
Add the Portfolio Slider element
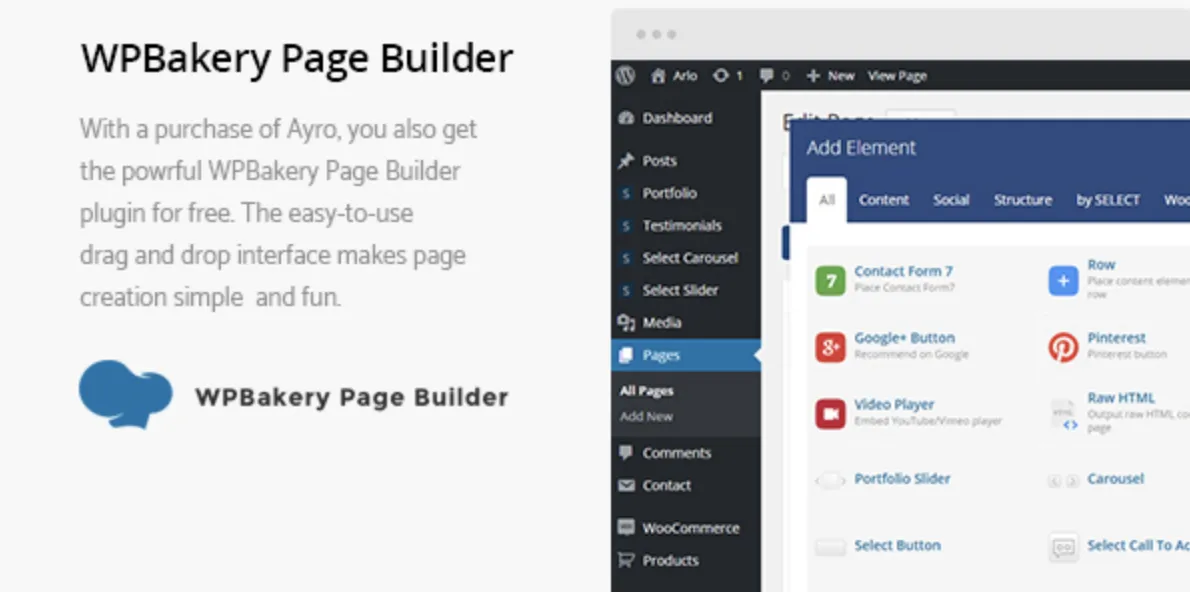tap(902, 479)
